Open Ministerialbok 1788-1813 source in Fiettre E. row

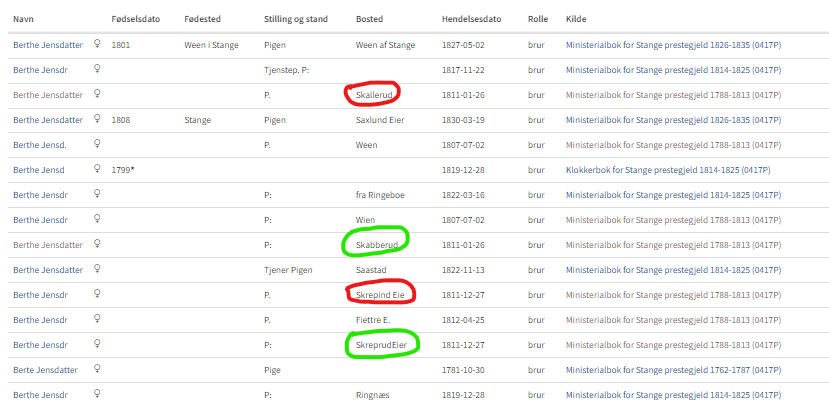click(673, 320)
